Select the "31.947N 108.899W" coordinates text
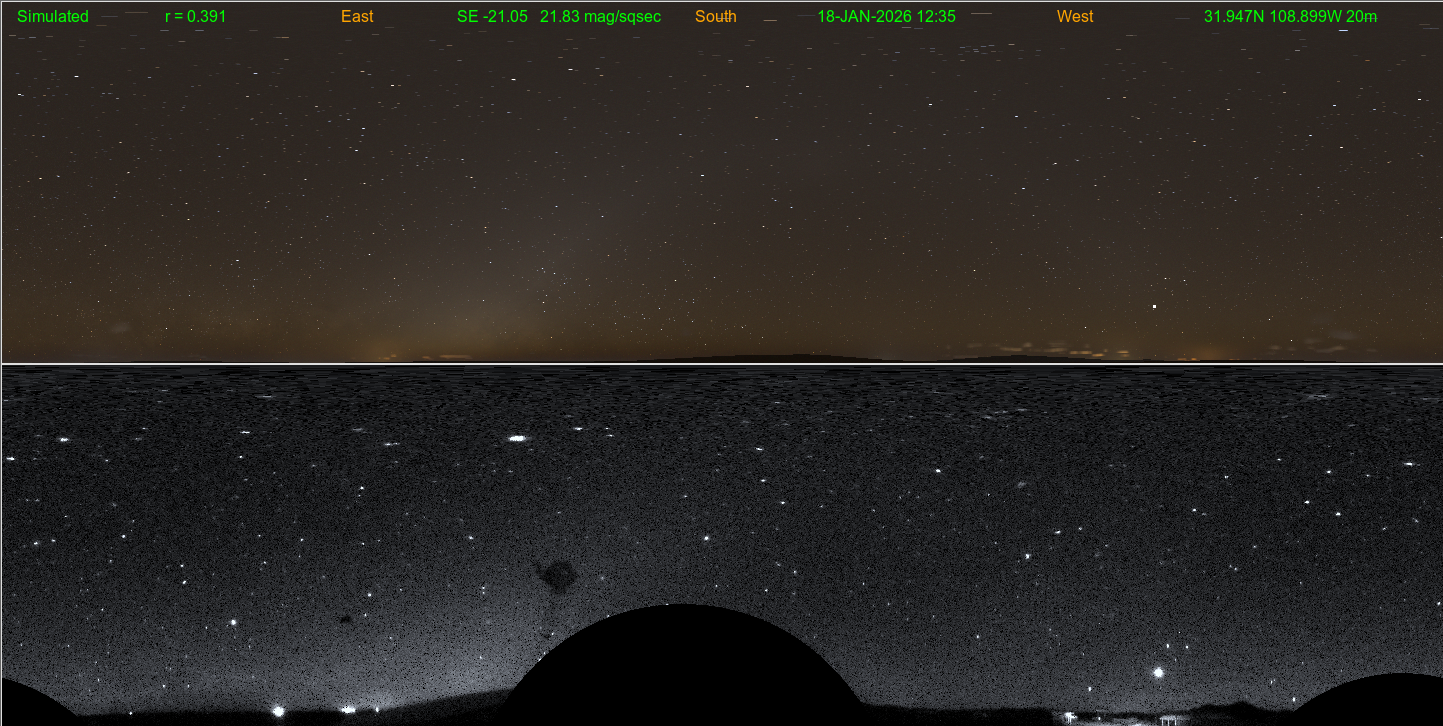1443x726 pixels. click(x=1272, y=17)
